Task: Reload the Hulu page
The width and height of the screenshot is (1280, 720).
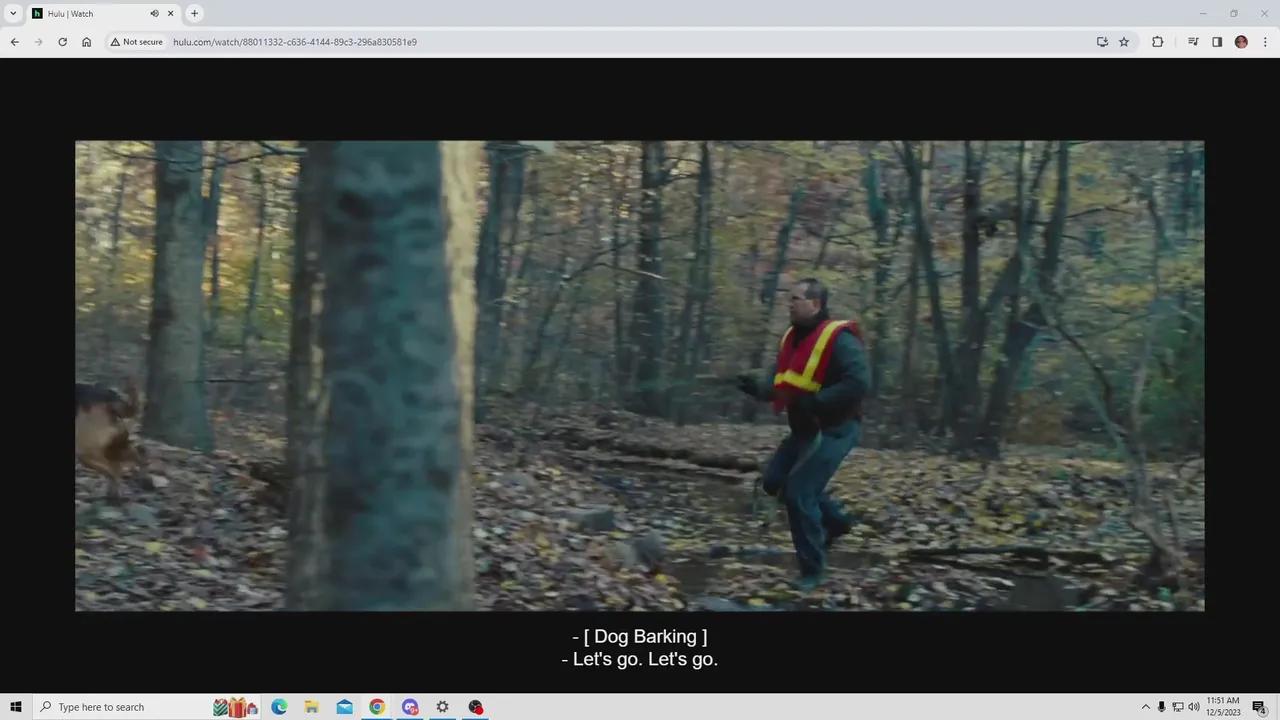Action: click(x=62, y=42)
